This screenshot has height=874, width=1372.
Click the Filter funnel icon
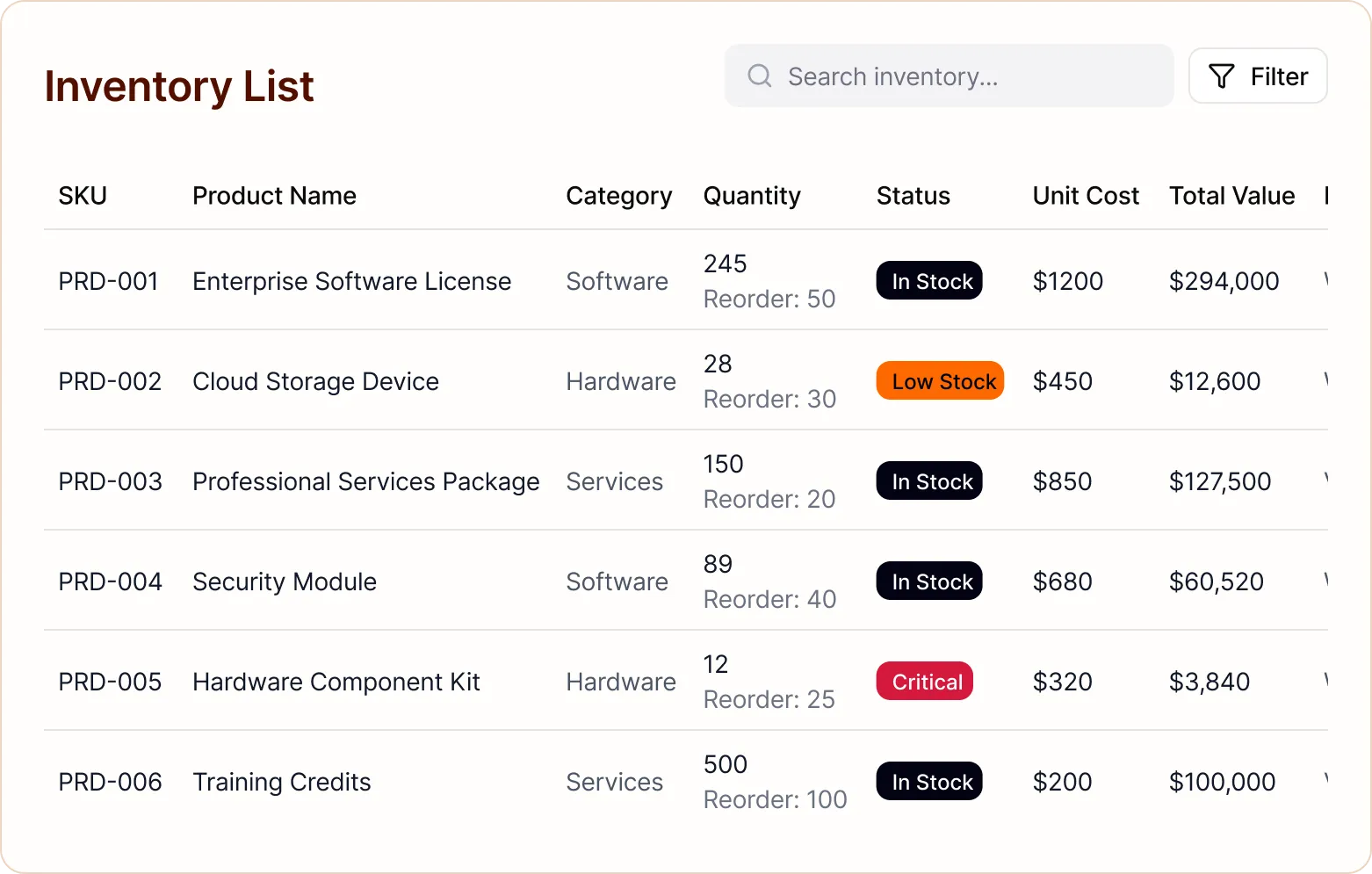pos(1221,76)
